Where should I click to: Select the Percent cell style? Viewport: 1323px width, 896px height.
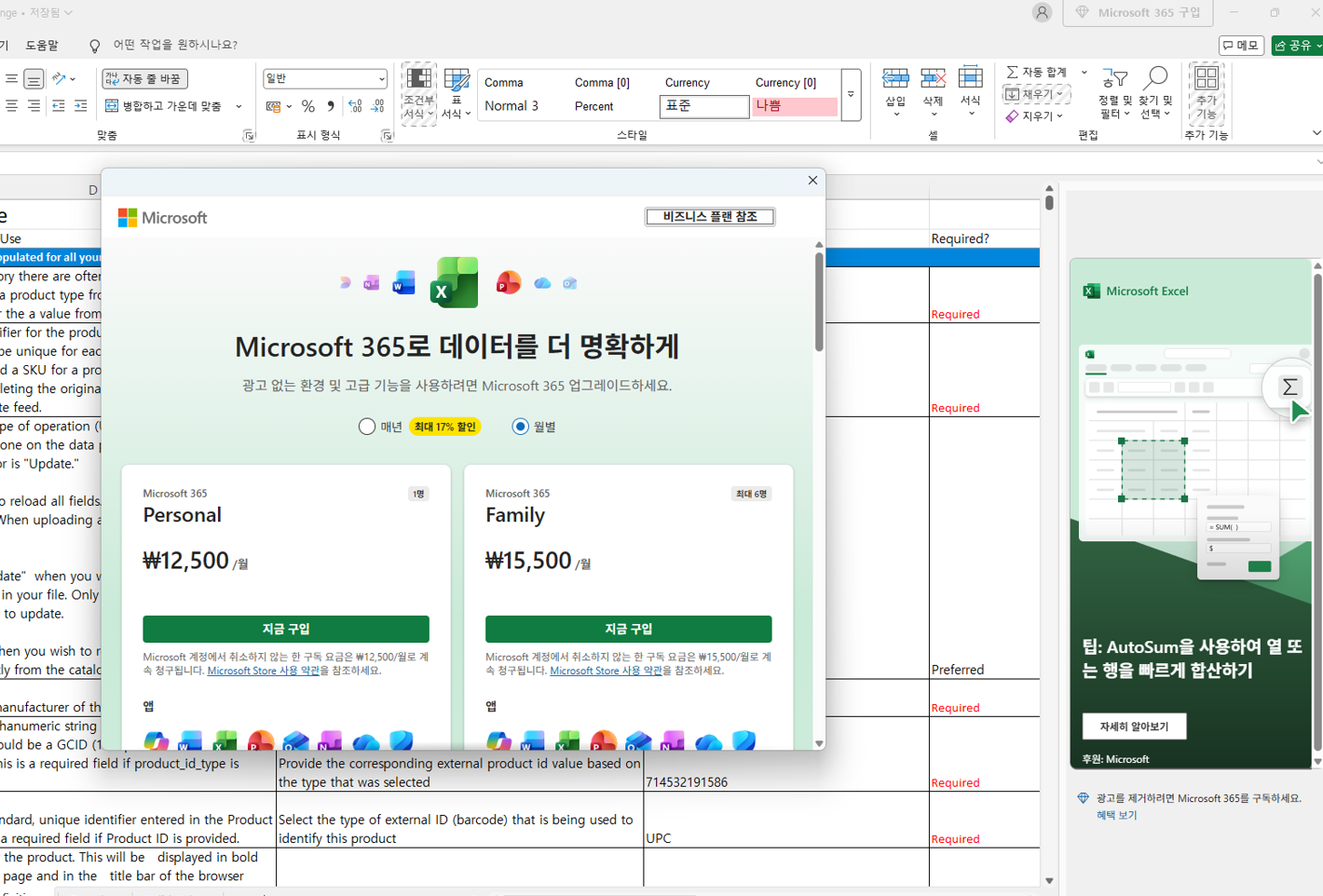[593, 106]
